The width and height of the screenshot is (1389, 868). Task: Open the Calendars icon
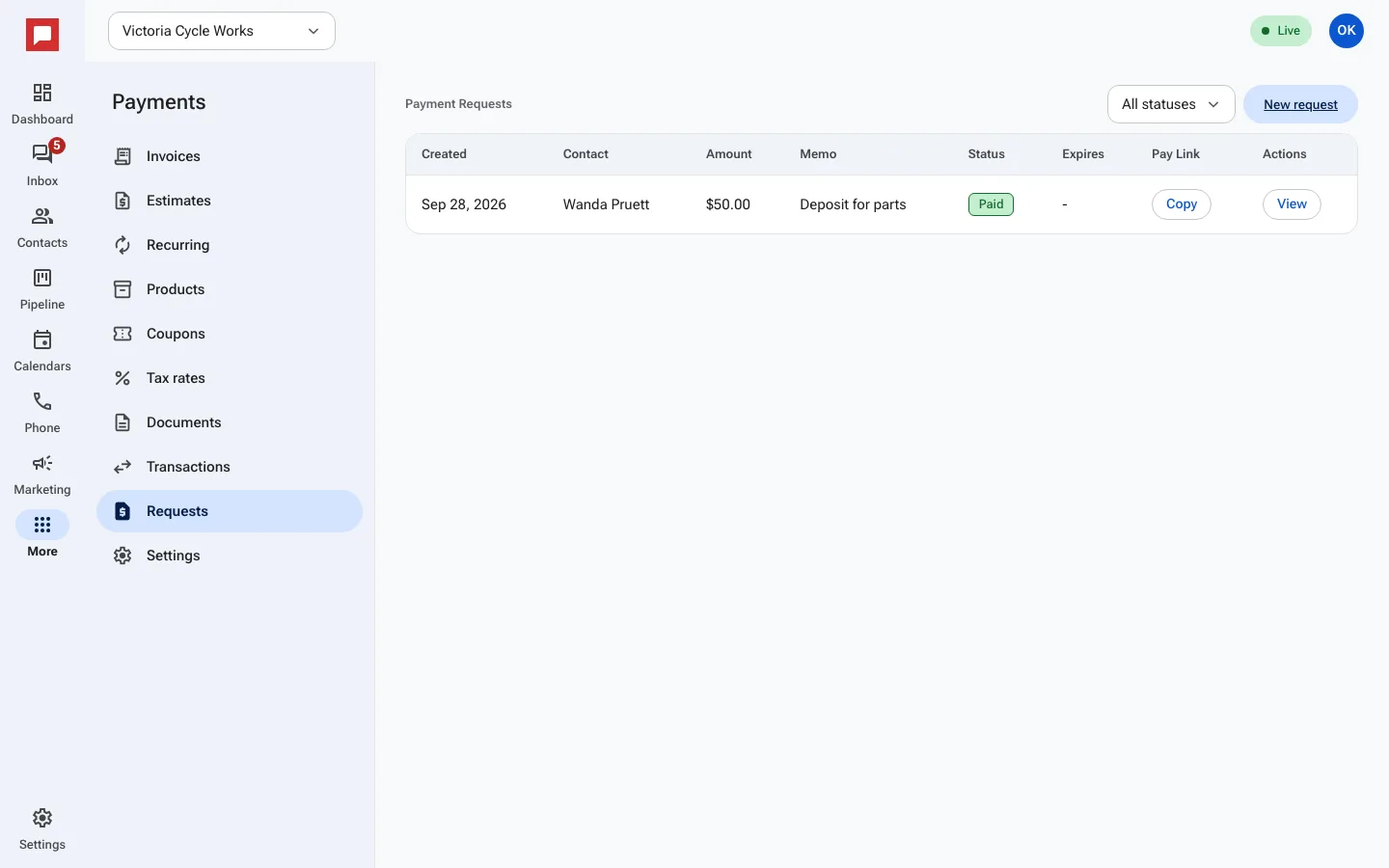point(42,339)
